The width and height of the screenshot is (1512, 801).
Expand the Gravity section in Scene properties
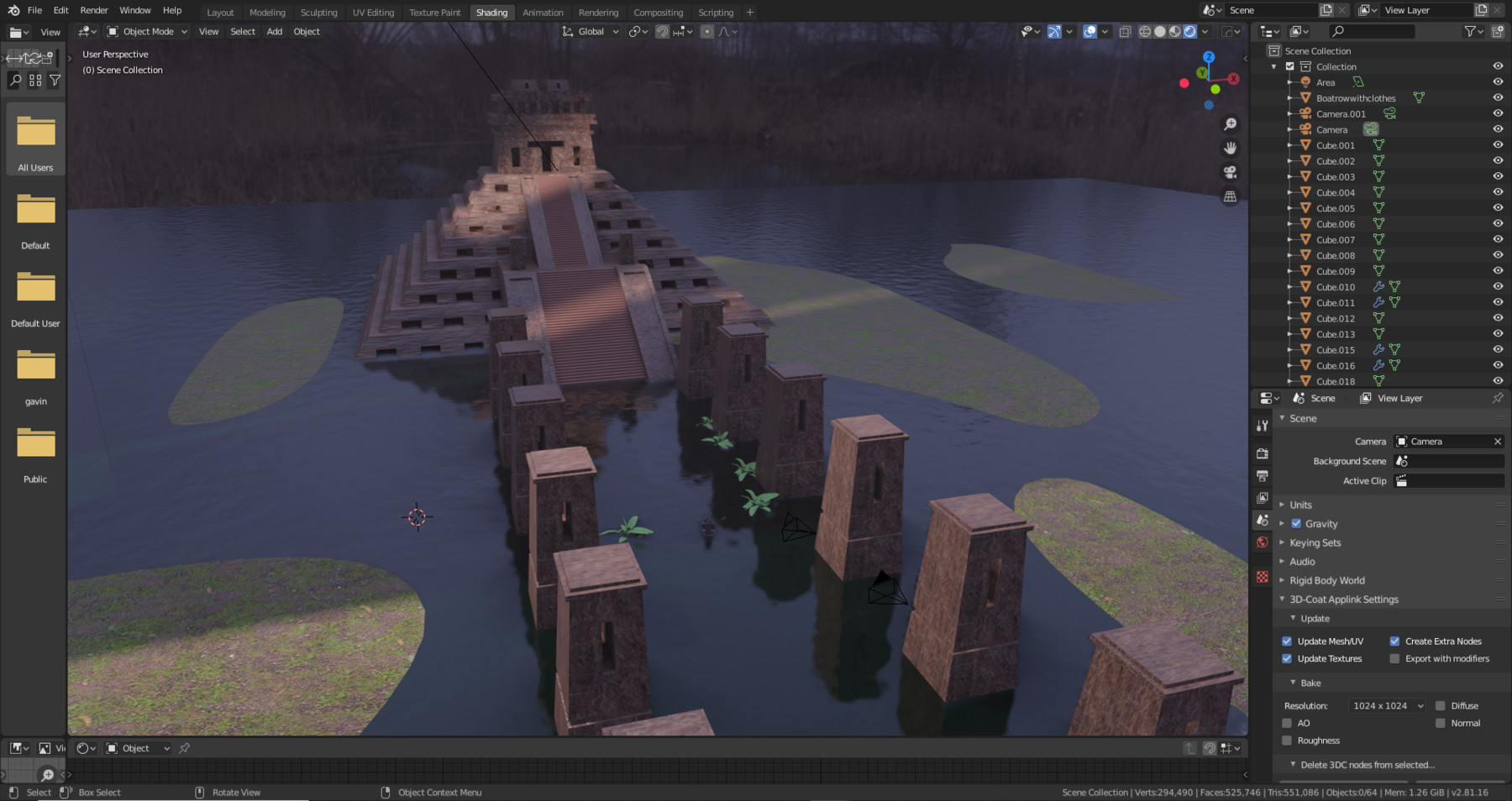(1283, 523)
